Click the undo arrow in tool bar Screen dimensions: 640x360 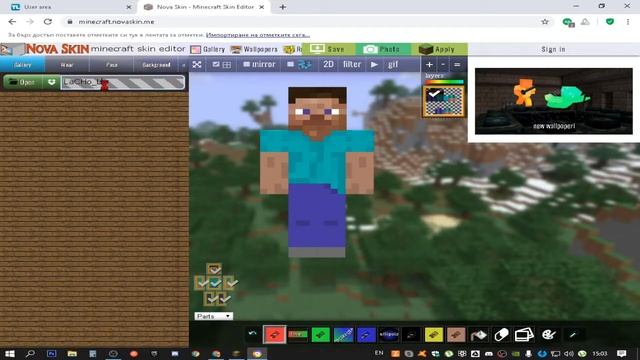(253, 333)
